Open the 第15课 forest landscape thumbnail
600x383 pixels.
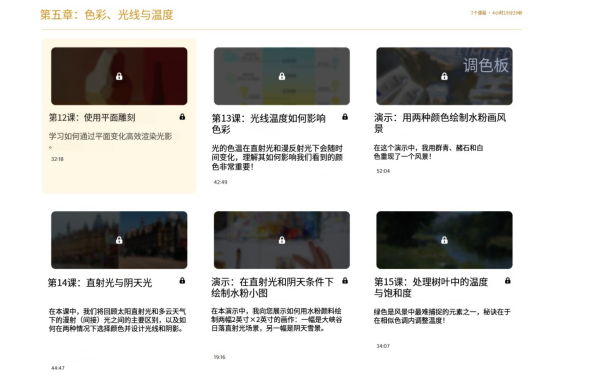point(444,240)
